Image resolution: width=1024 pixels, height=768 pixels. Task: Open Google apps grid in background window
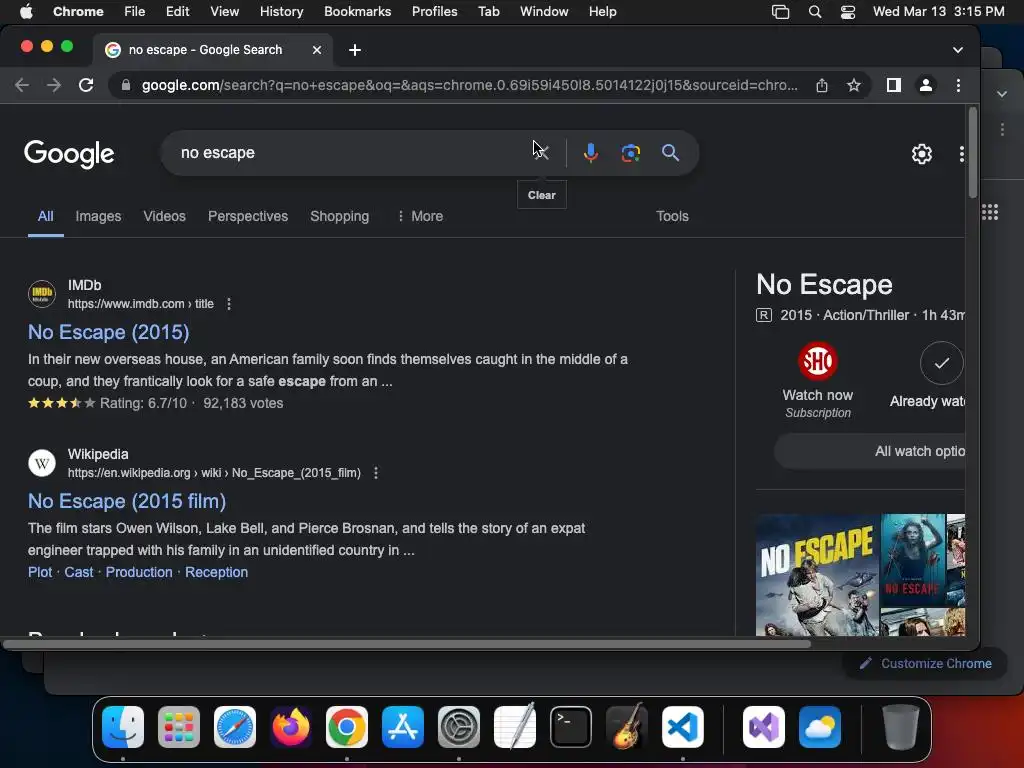[x=990, y=212]
